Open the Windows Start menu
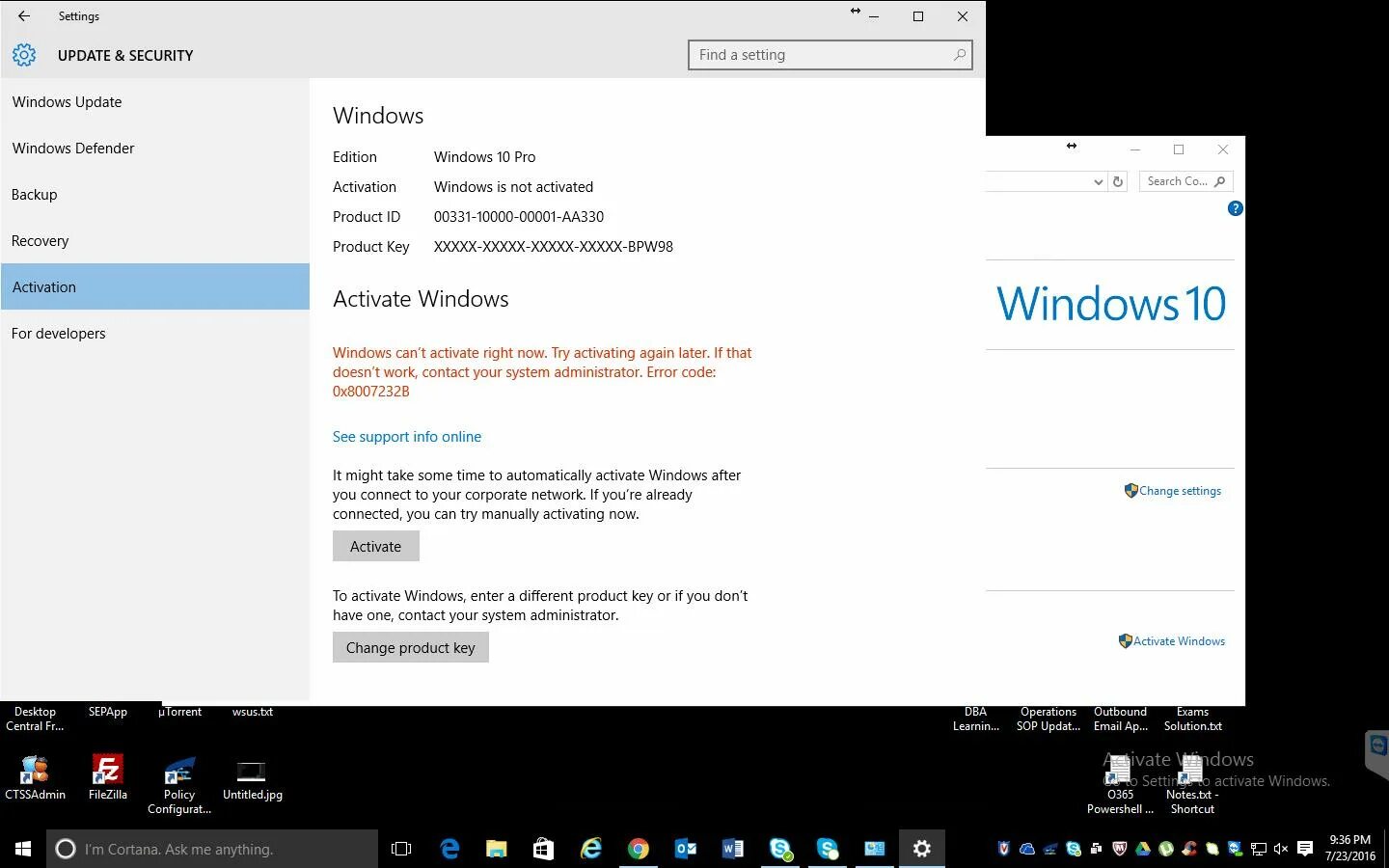The height and width of the screenshot is (868, 1389). point(23,849)
